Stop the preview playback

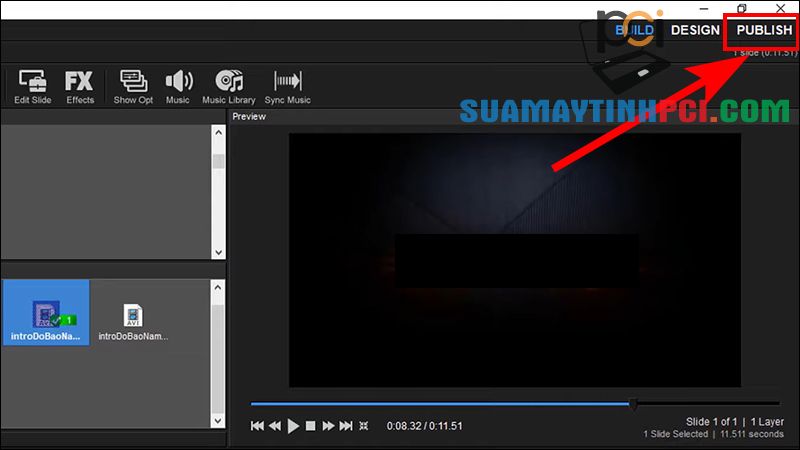click(310, 426)
